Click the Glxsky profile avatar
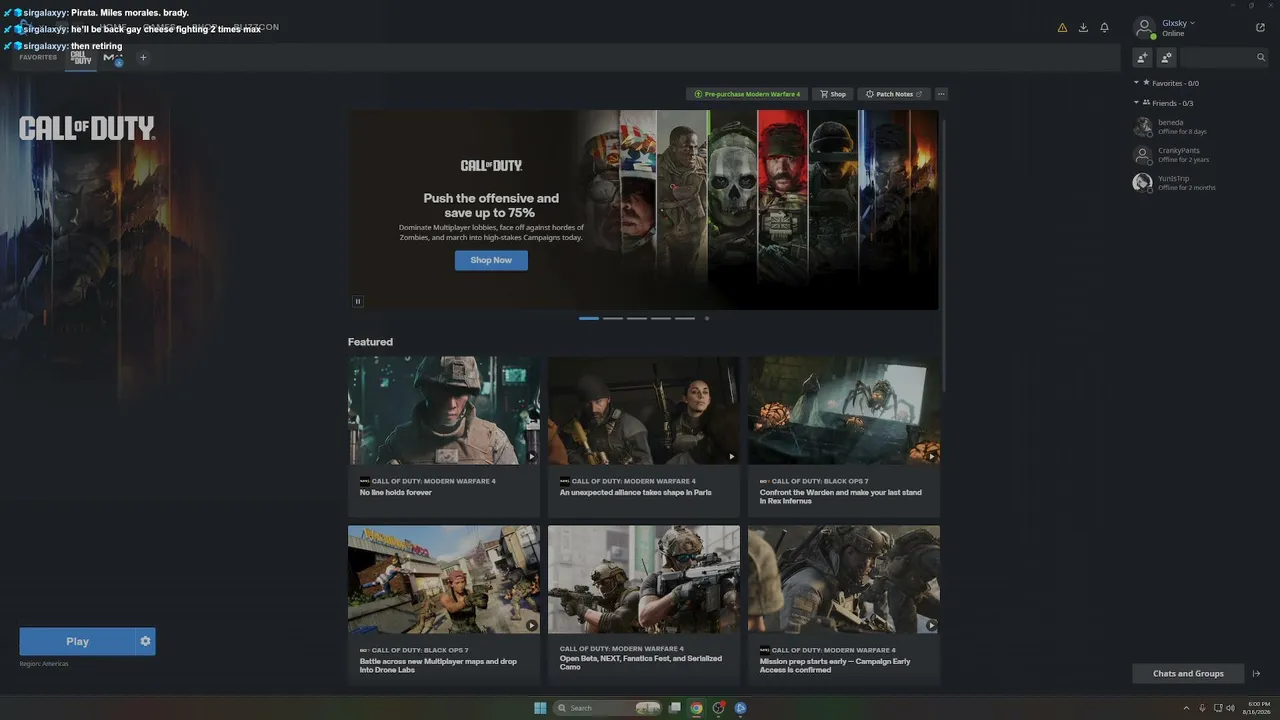This screenshot has height=720, width=1280. point(1144,28)
